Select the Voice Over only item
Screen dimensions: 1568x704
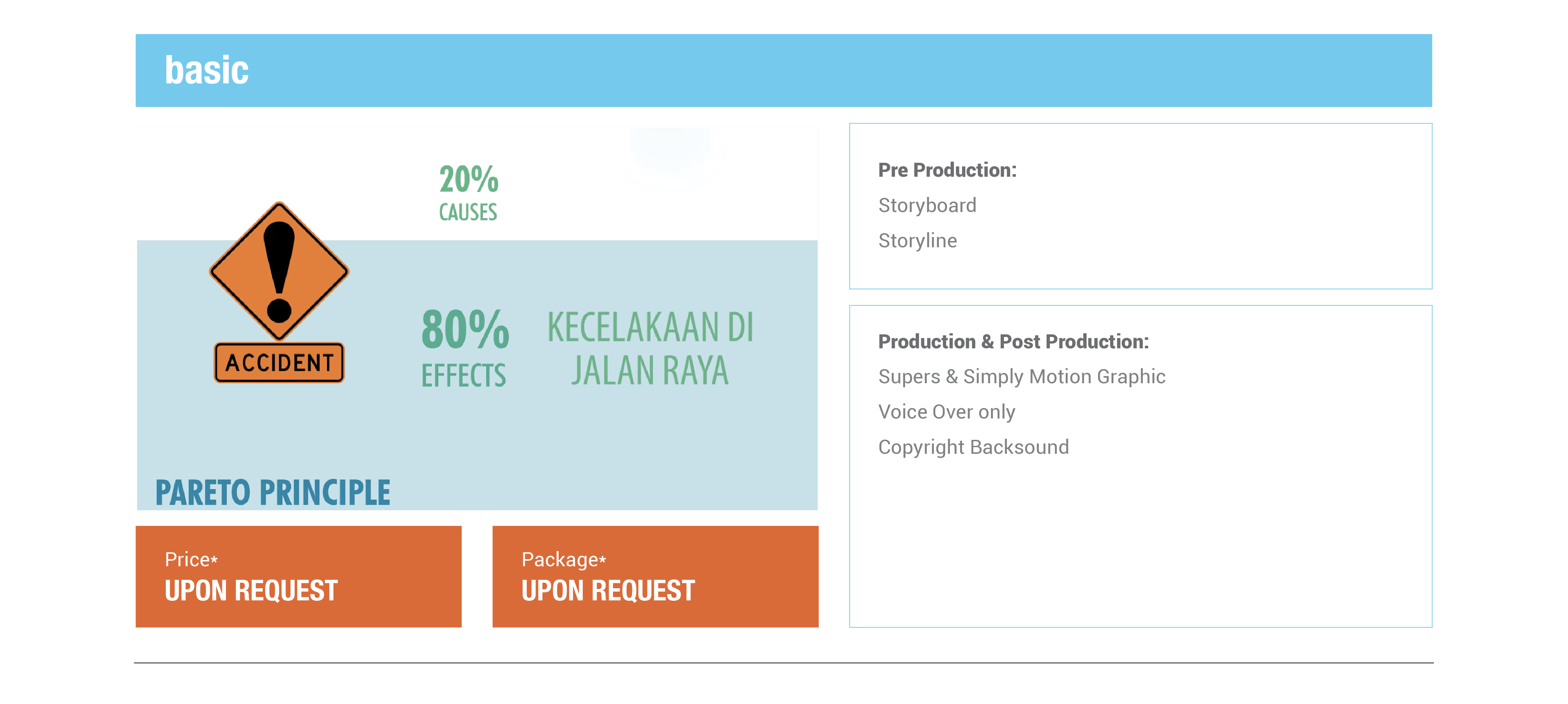click(947, 412)
